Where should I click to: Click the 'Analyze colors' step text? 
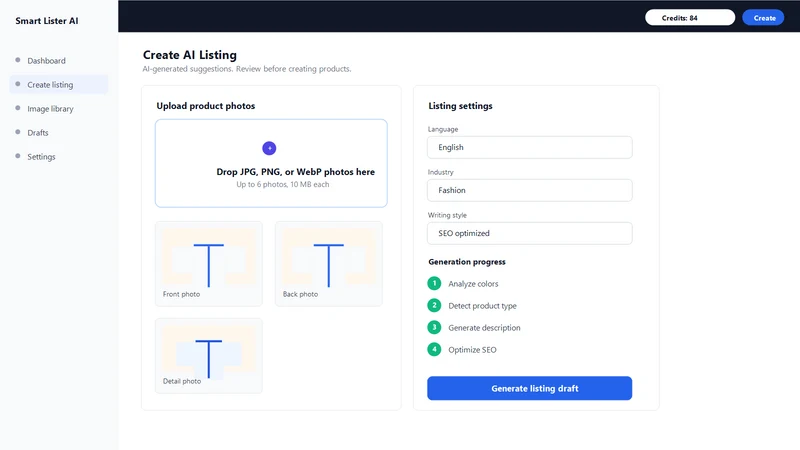click(473, 284)
